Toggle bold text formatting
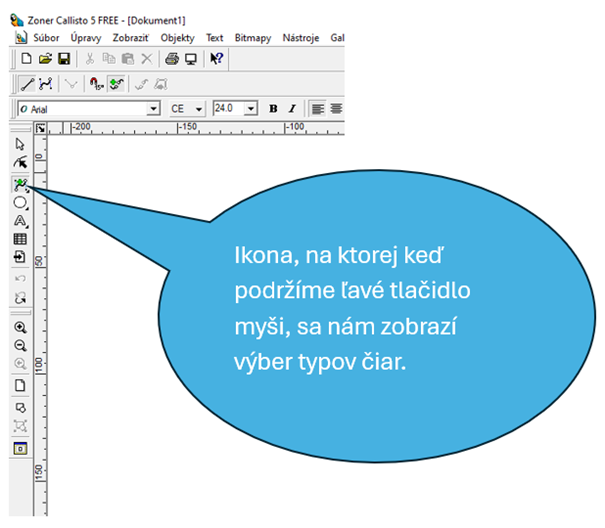The height and width of the screenshot is (528, 605). coord(273,108)
